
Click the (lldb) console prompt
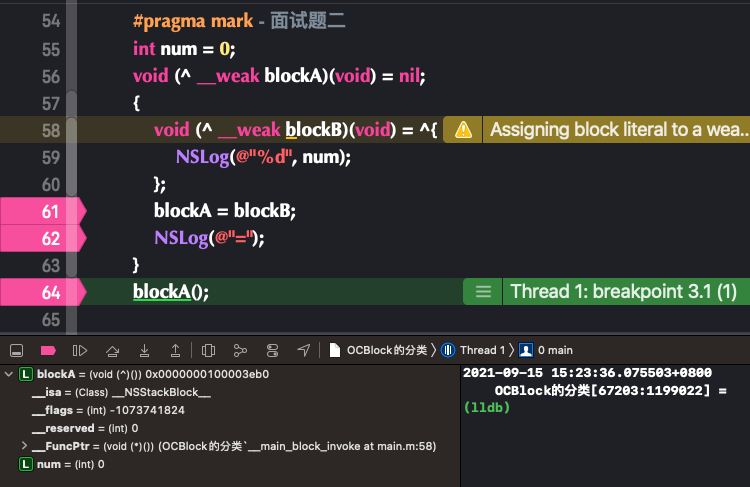pyautogui.click(x=487, y=408)
